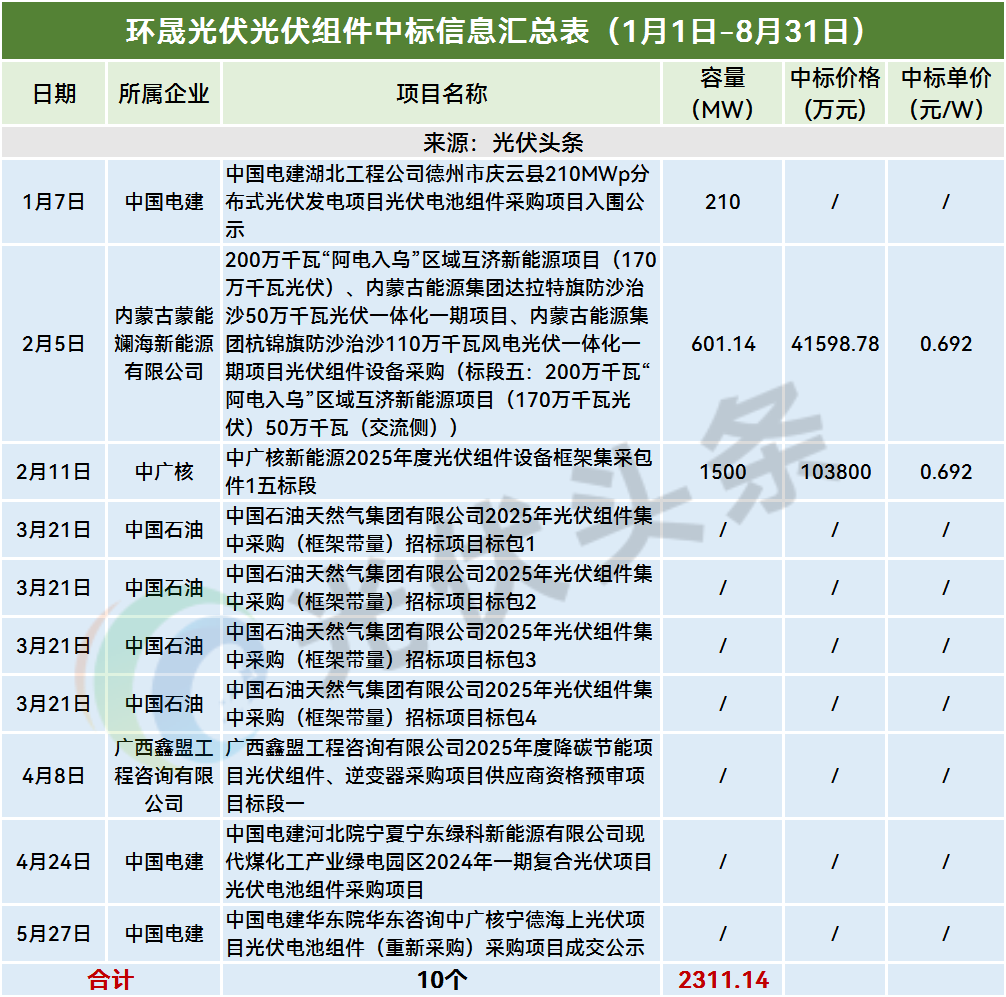Click the 中国石油 招标项目标包4 project name
1006x997 pixels.
tap(439, 704)
